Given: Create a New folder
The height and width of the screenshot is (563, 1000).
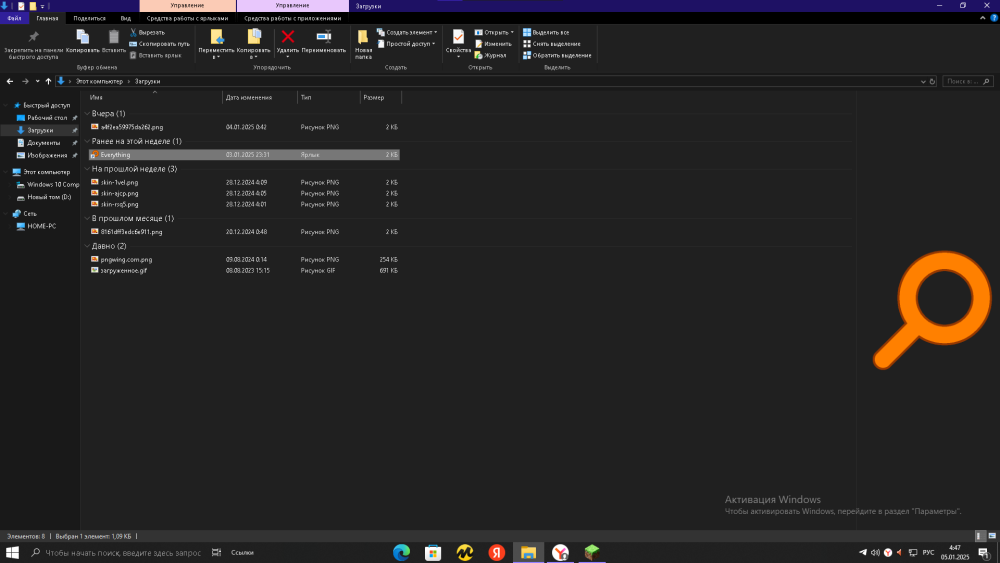Looking at the screenshot, I should click(x=363, y=44).
